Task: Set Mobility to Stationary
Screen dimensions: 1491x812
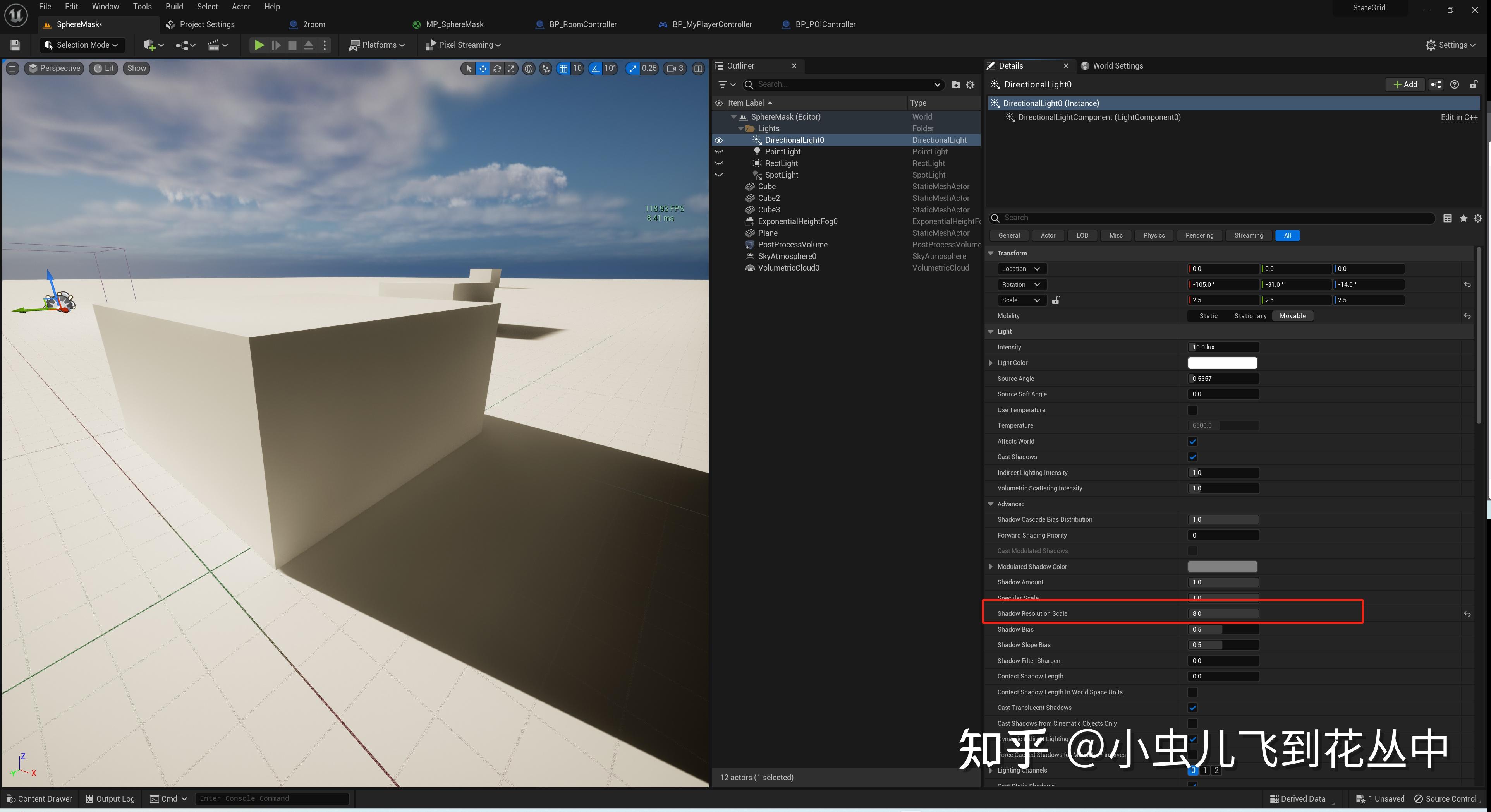Action: (x=1250, y=316)
